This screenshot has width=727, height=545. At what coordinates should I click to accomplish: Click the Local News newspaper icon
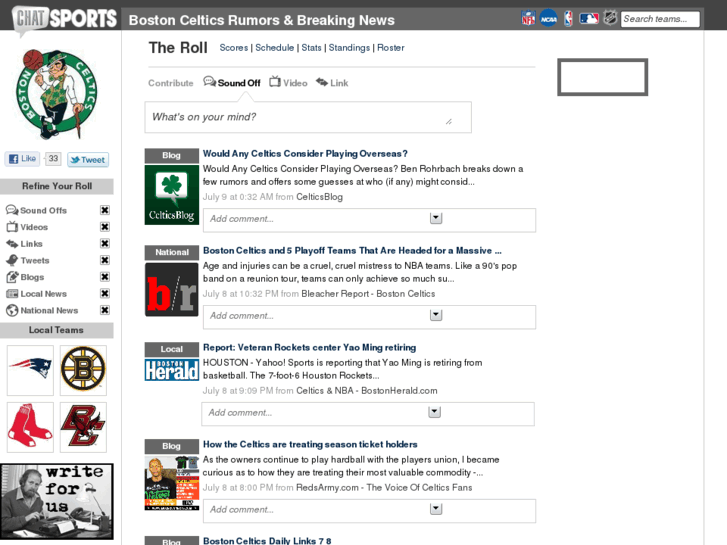(12, 294)
